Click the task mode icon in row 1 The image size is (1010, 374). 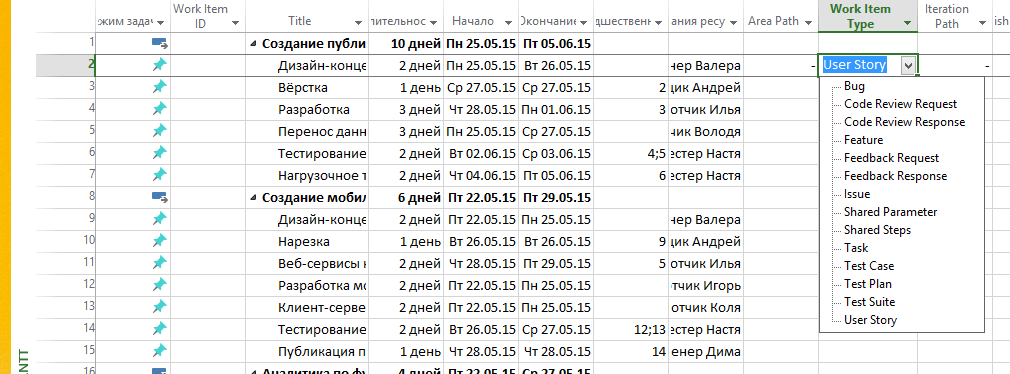click(x=159, y=44)
